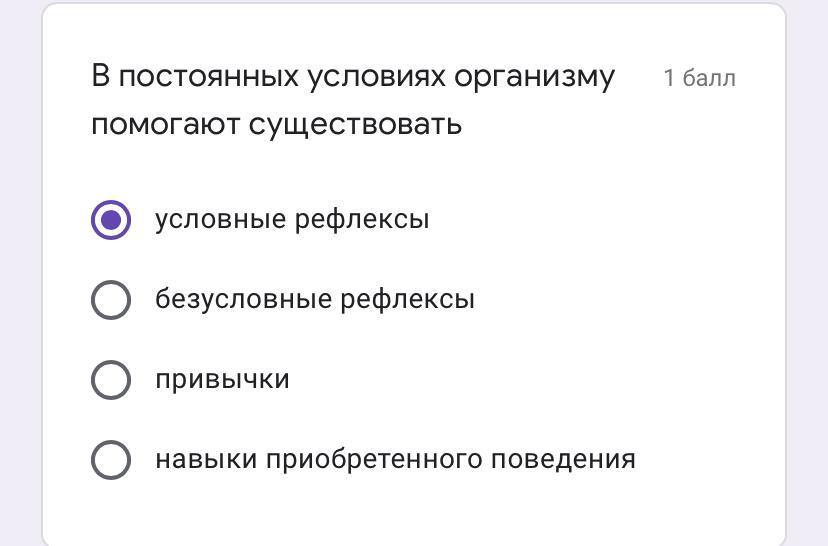Click the 'условные рефлексы' option label
The image size is (828, 546).
[x=292, y=220]
